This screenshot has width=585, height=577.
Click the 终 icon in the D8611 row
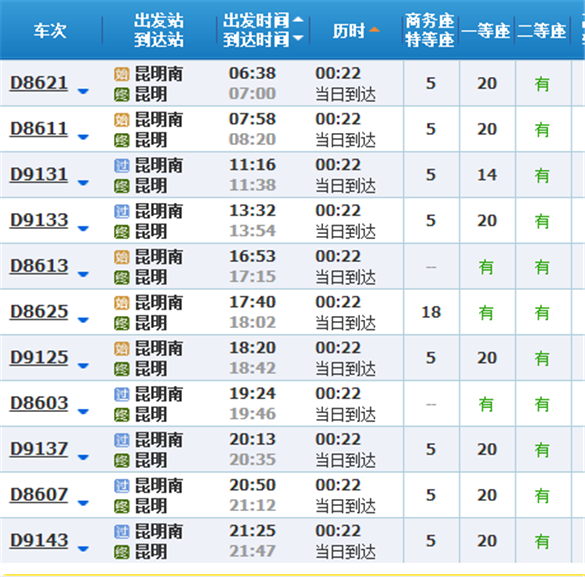click(122, 140)
